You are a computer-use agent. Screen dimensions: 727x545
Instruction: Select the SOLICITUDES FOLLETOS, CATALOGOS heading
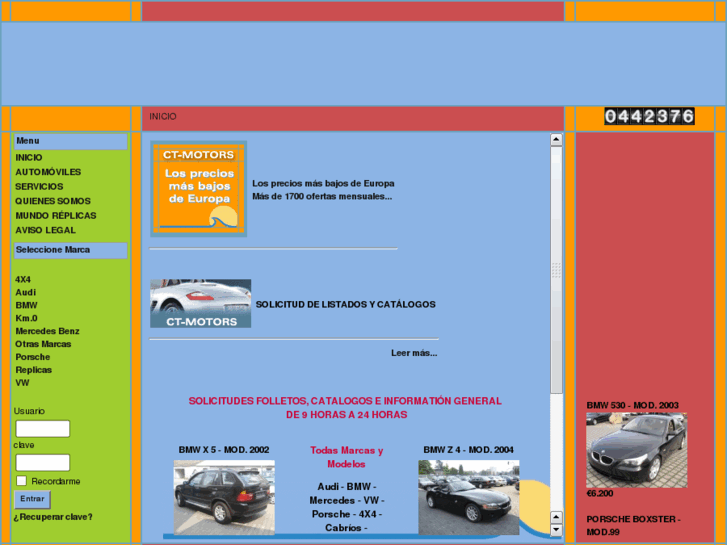coord(345,401)
